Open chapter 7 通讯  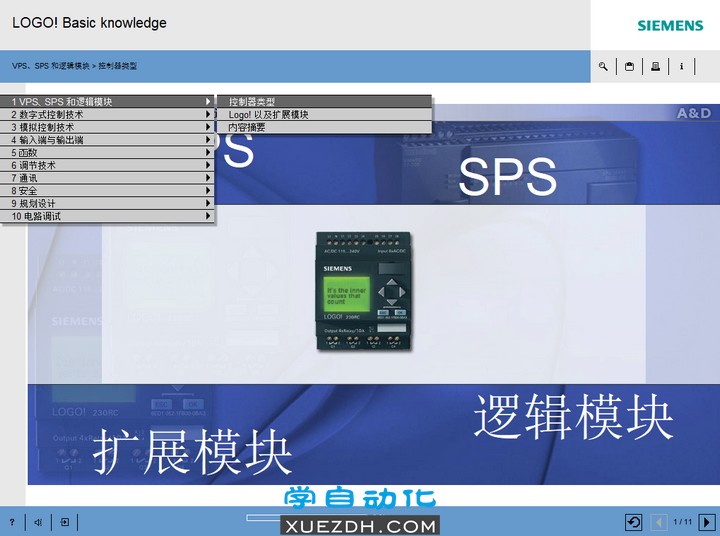[107, 178]
